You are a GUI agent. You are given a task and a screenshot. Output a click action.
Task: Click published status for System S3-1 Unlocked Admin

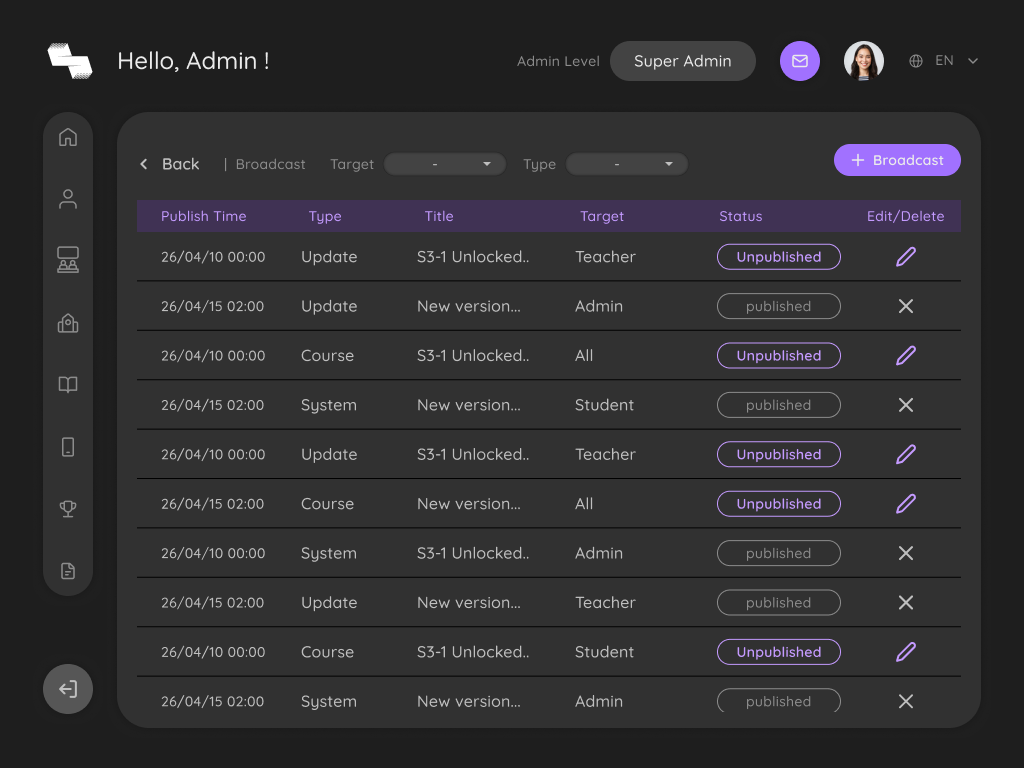pyautogui.click(x=778, y=553)
